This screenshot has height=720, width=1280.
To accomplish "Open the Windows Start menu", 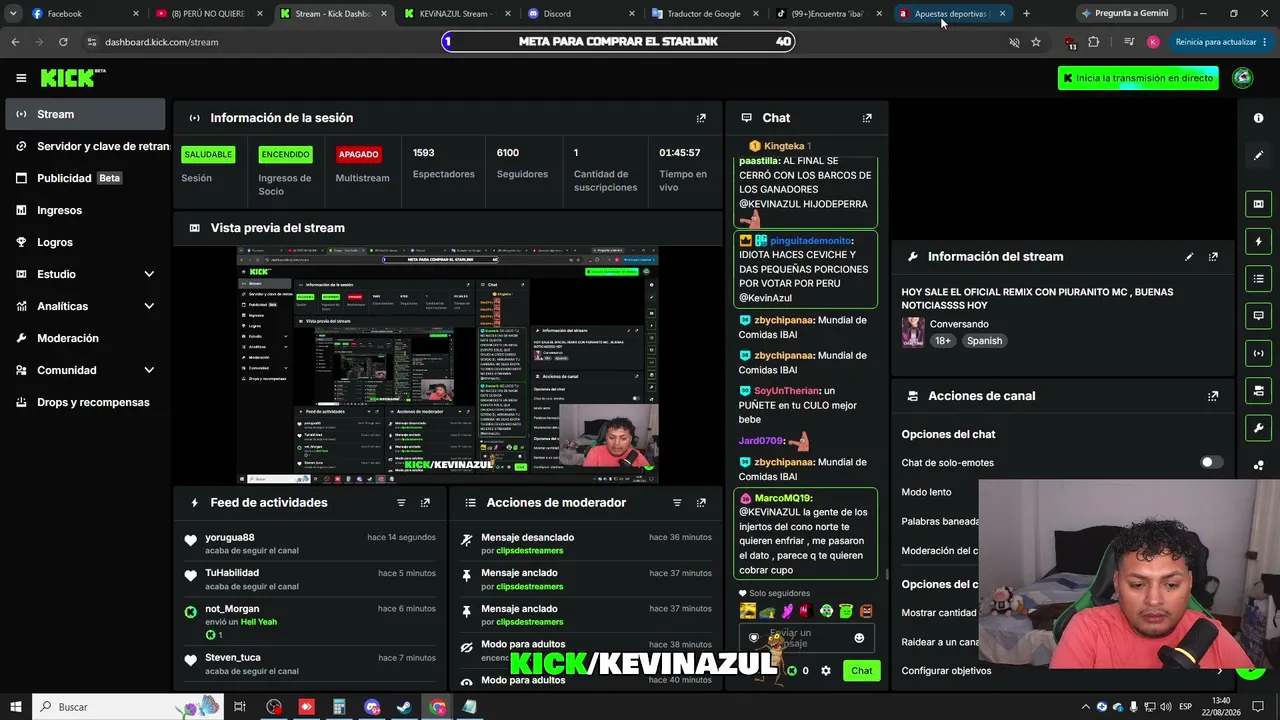I will pyautogui.click(x=15, y=707).
